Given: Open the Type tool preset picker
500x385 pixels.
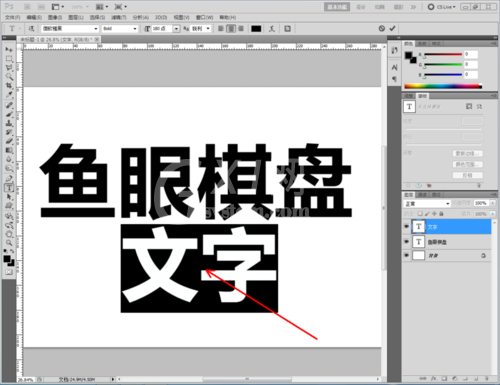Looking at the screenshot, I should tap(14, 29).
